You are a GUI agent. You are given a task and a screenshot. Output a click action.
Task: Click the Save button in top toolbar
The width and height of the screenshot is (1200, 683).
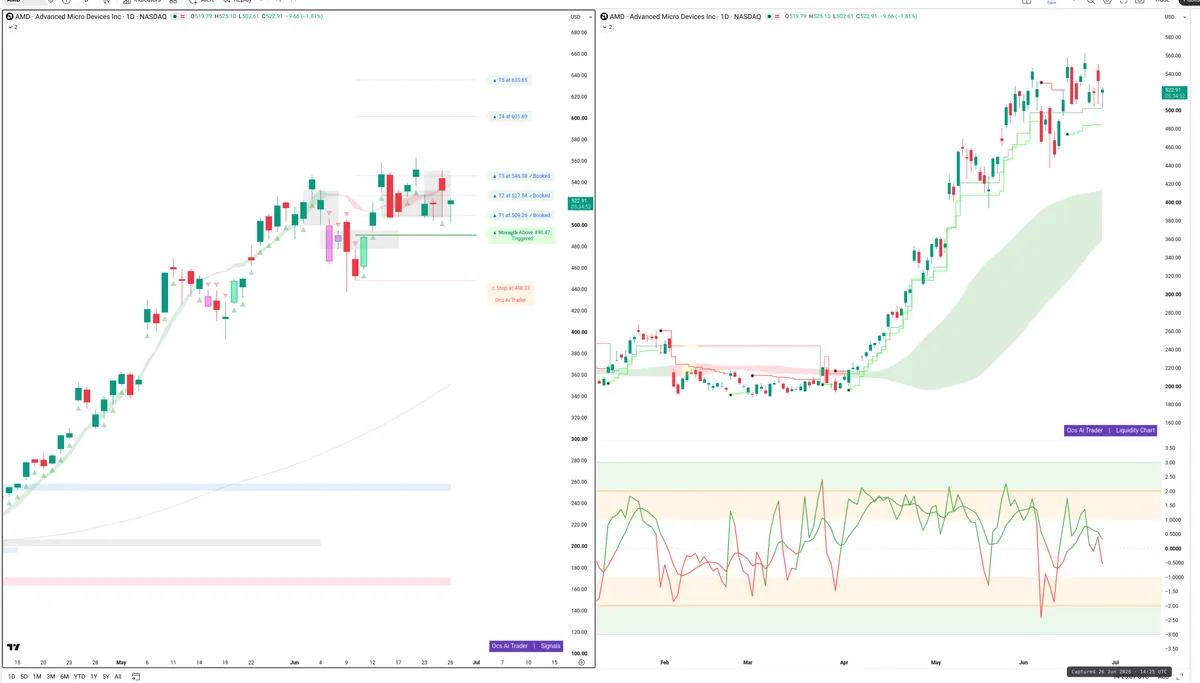1051,3
